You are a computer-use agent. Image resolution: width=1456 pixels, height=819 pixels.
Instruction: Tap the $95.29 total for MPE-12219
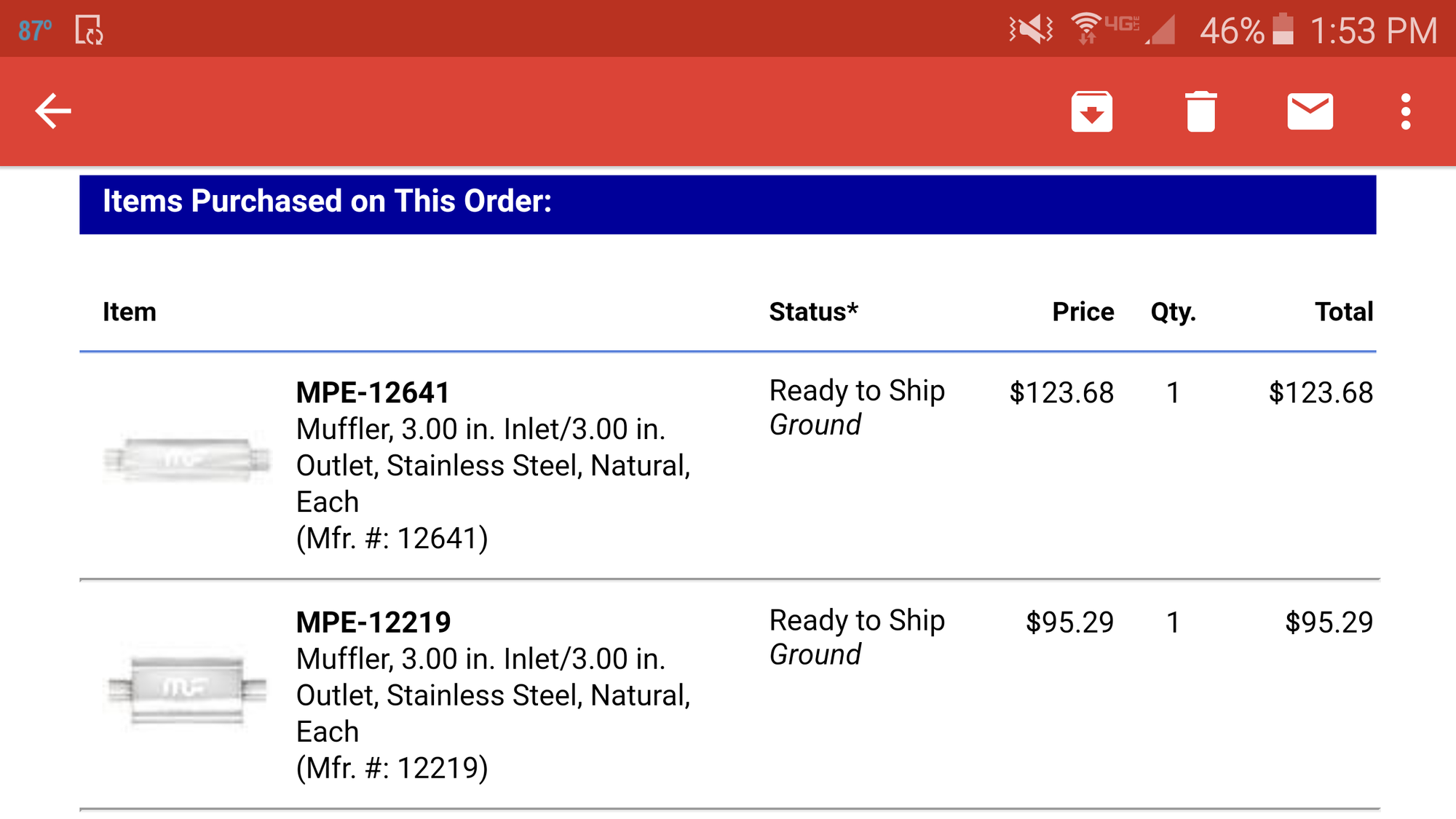click(x=1329, y=622)
